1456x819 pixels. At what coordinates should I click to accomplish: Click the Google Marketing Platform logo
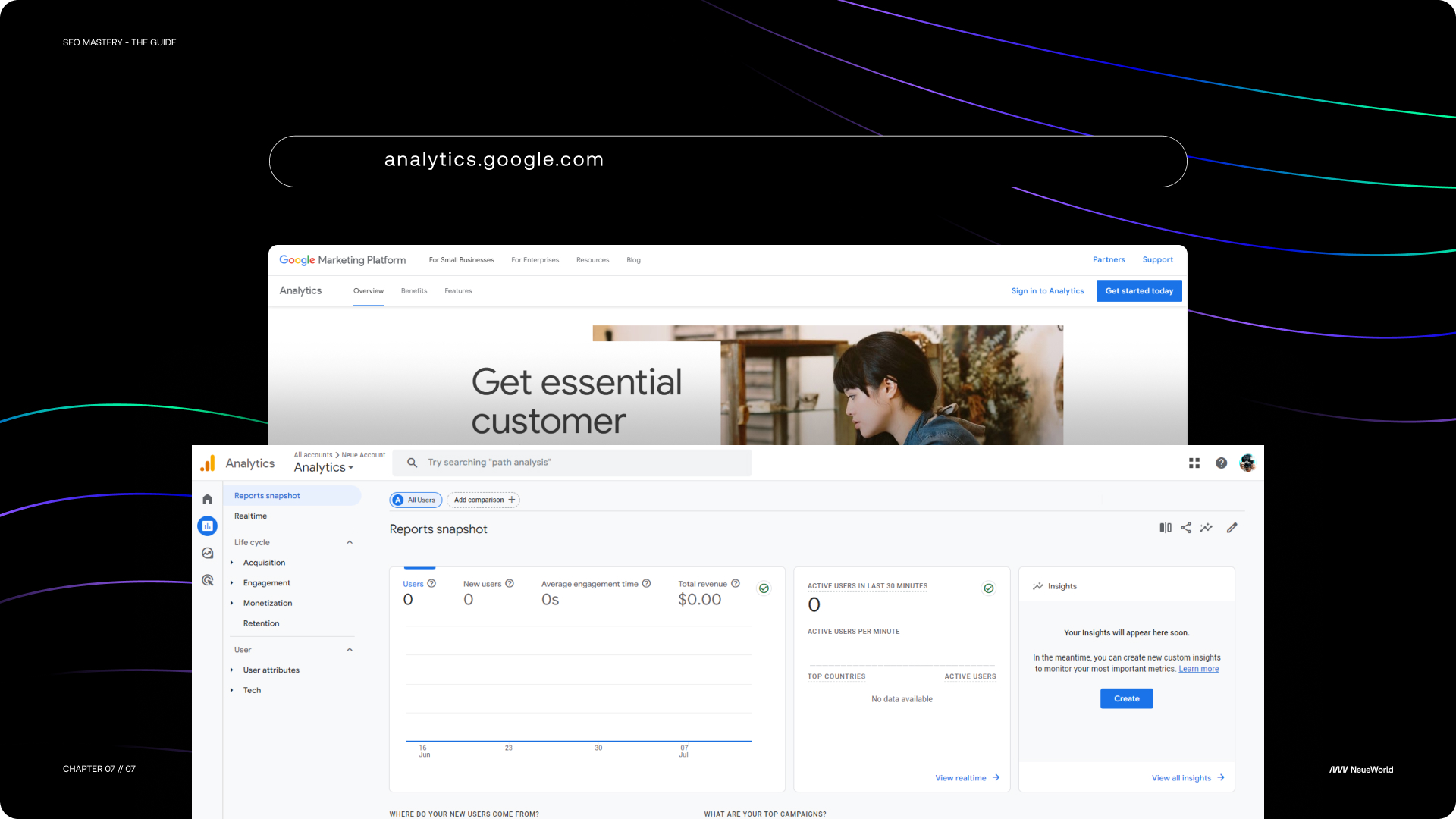coord(342,260)
